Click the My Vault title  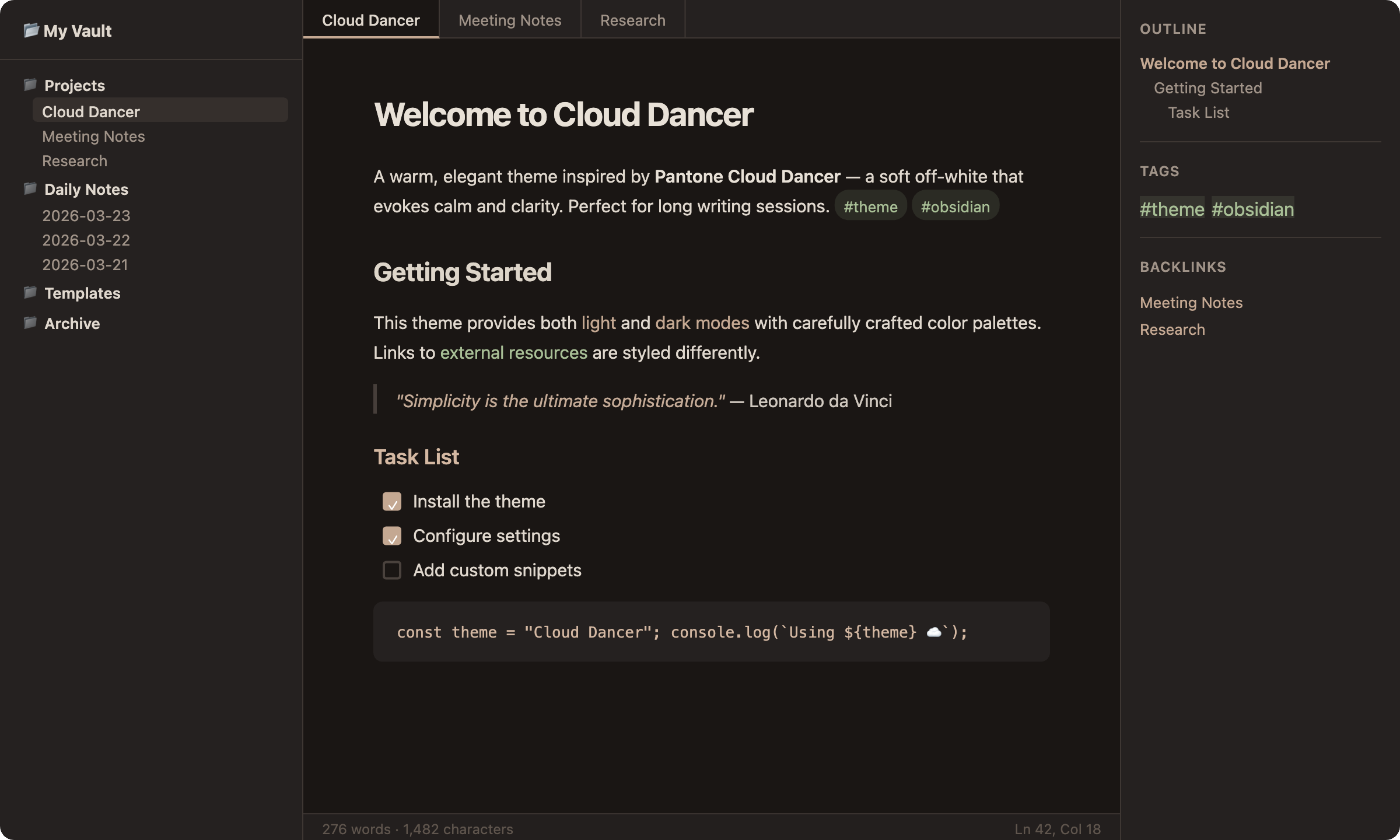click(77, 31)
